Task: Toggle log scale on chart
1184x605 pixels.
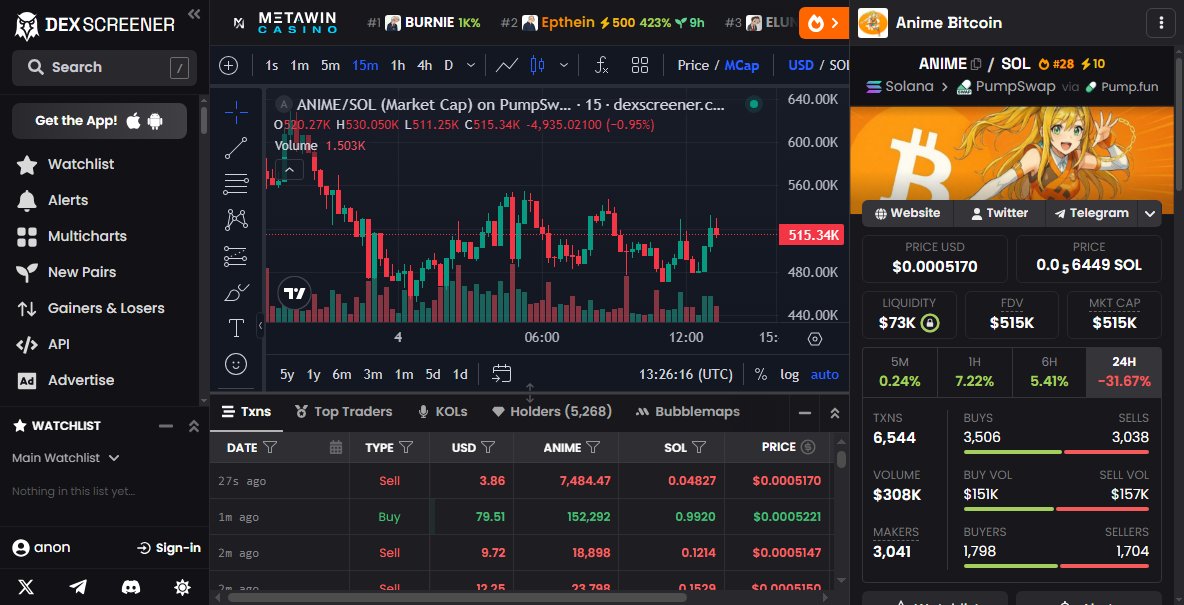Action: 790,374
